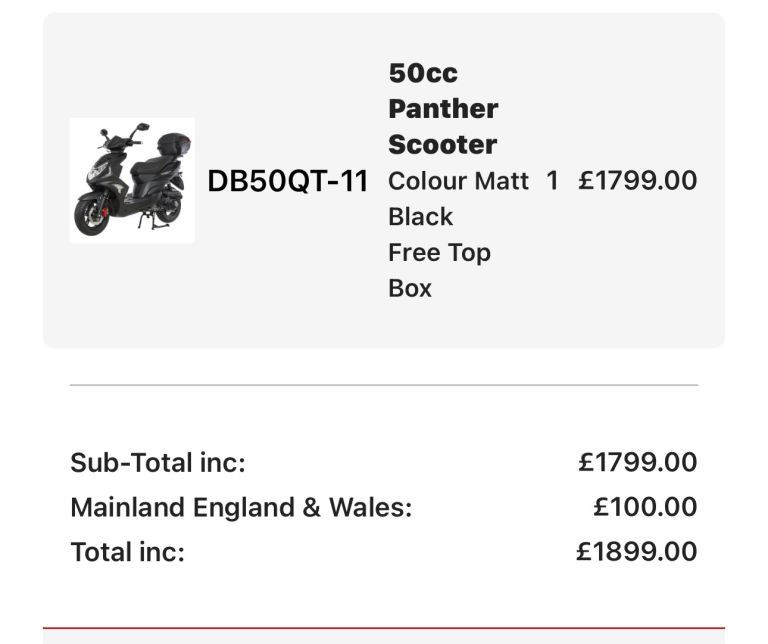Select the front wheel of the scooter image
The image size is (768, 644).
[92, 216]
